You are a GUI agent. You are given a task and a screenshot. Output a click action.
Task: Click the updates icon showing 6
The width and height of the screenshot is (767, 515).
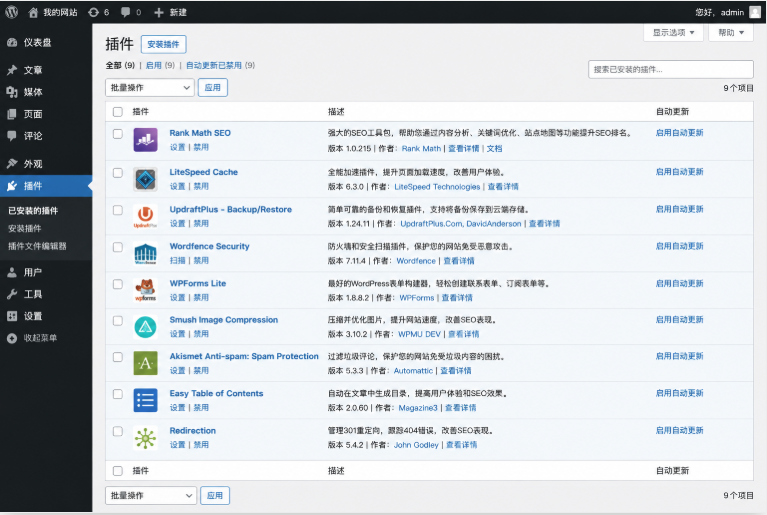point(93,13)
